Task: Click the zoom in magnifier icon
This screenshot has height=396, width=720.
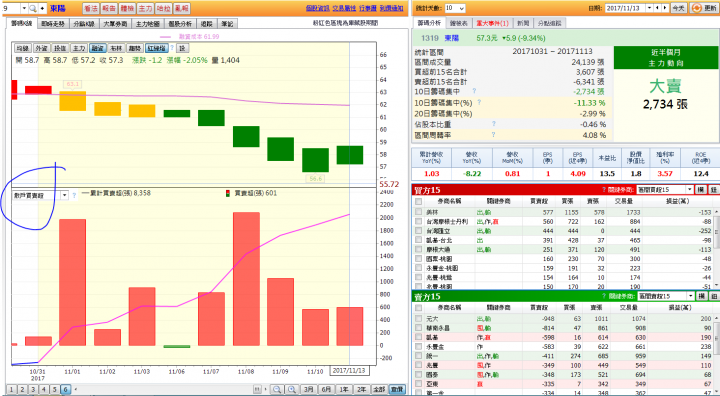Action: [292, 390]
